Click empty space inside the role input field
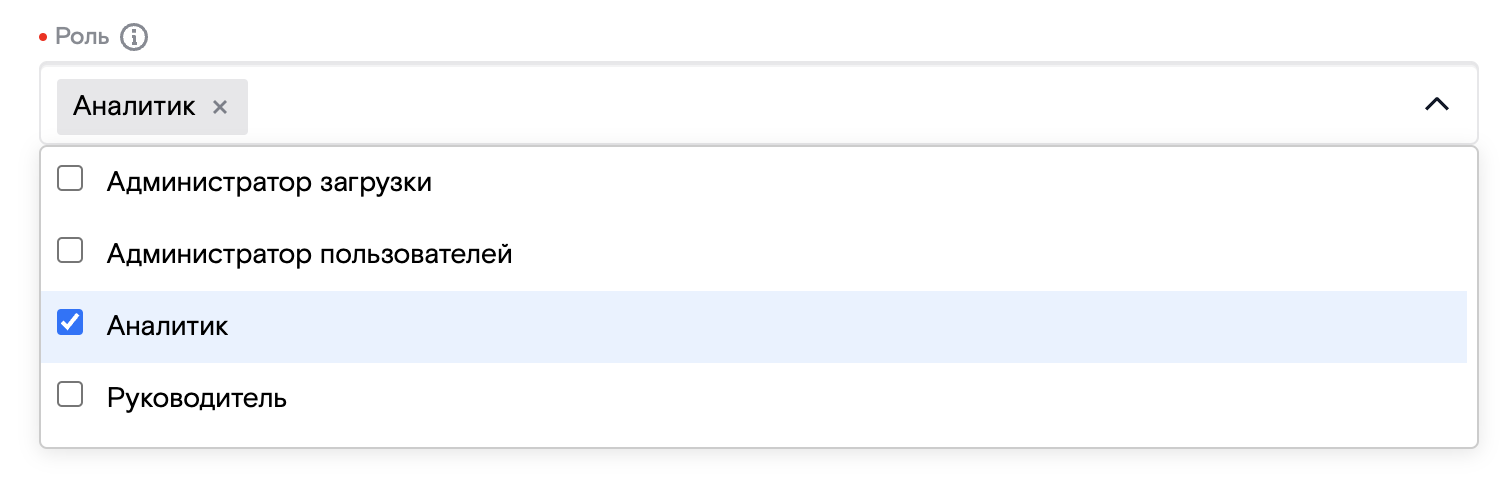The height and width of the screenshot is (492, 1512). point(800,105)
